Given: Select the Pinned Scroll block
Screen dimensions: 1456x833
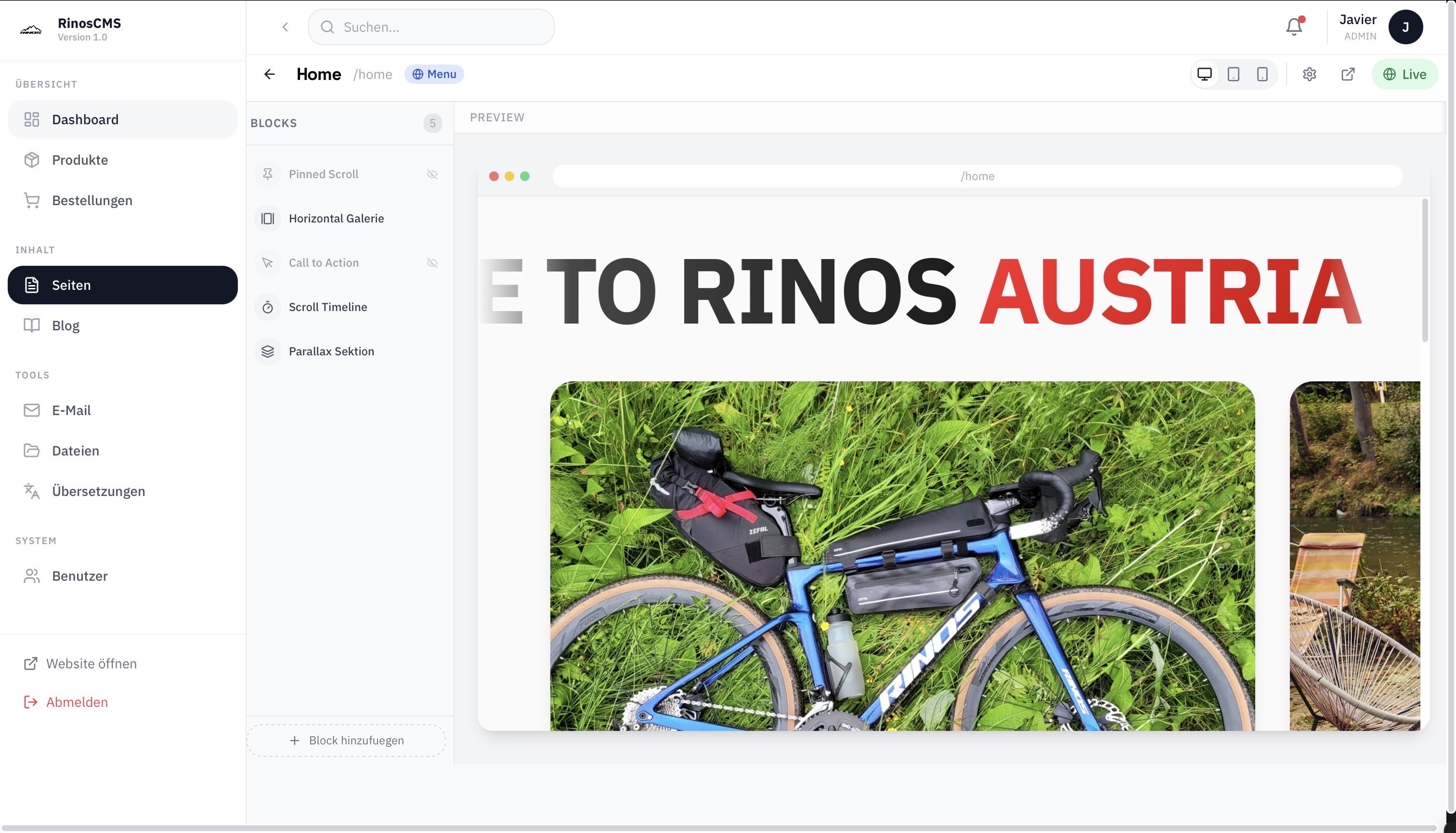Looking at the screenshot, I should pos(349,174).
